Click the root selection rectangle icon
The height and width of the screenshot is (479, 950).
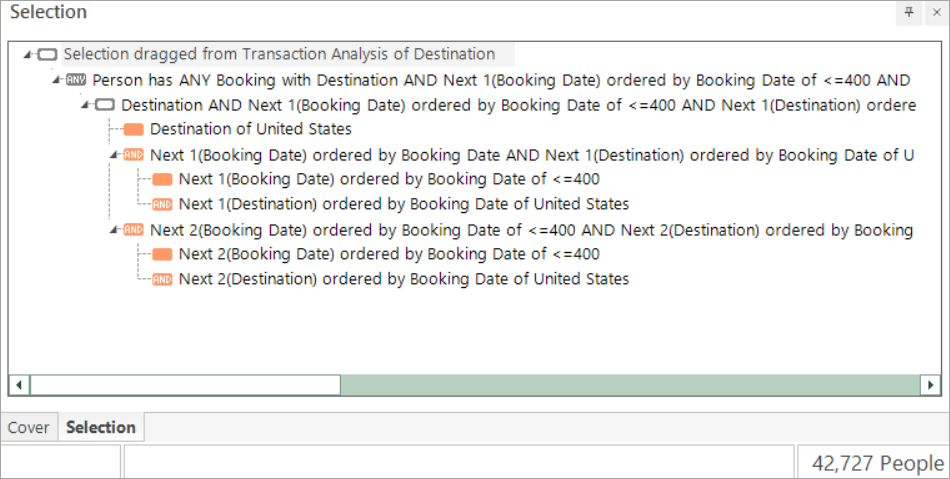pos(47,55)
